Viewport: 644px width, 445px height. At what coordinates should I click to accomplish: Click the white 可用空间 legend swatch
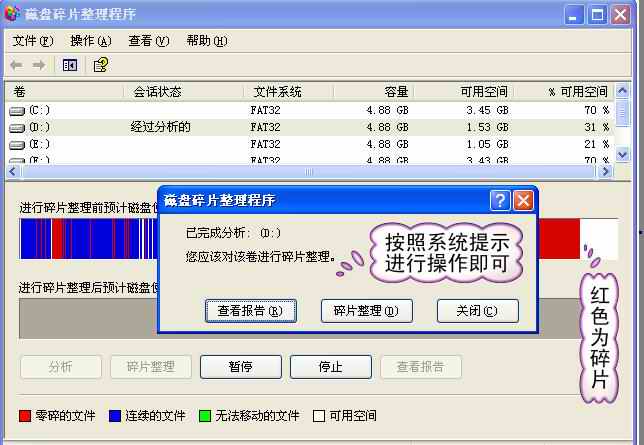(319, 416)
